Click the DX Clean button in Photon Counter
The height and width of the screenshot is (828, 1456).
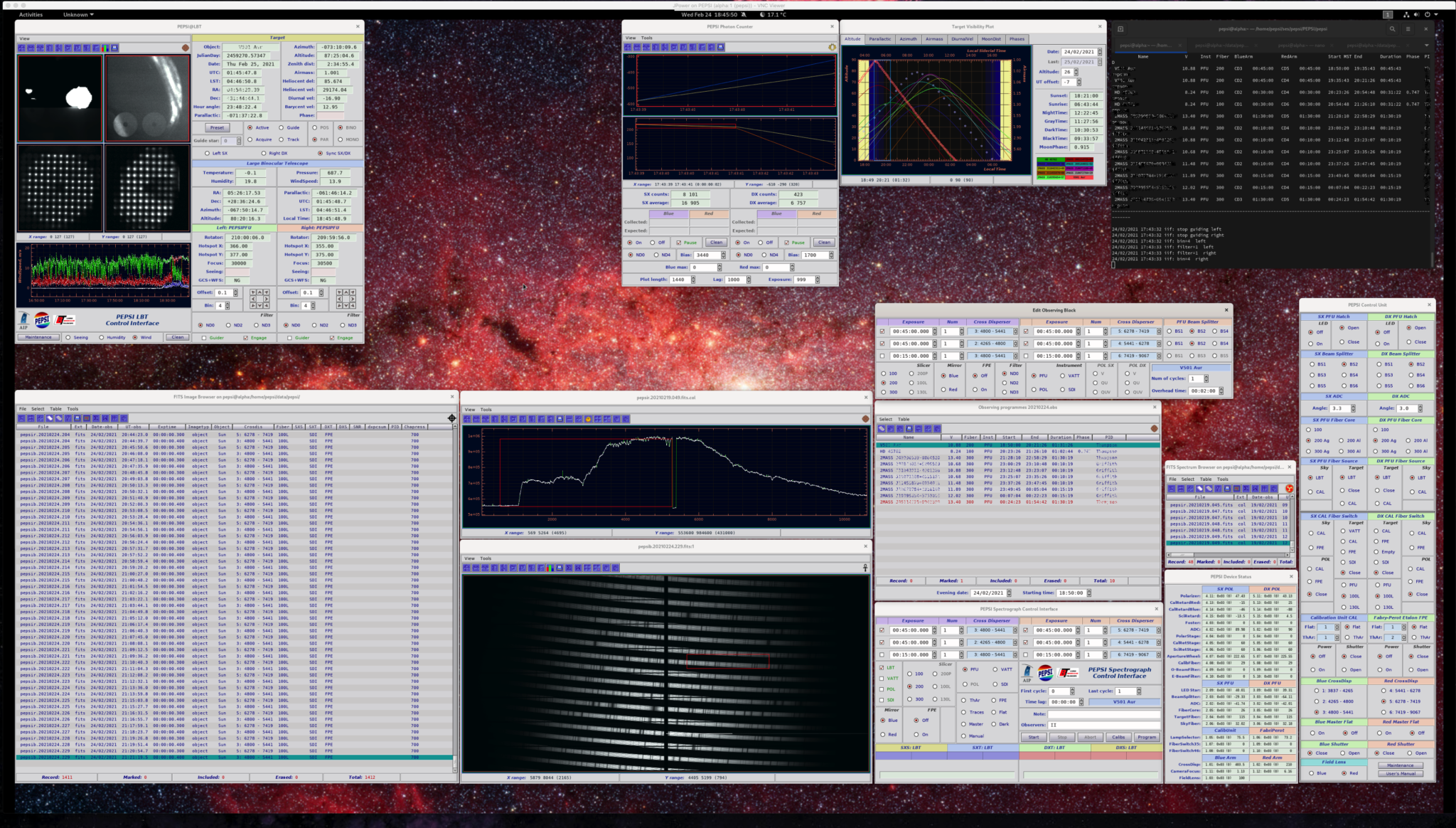[x=824, y=243]
